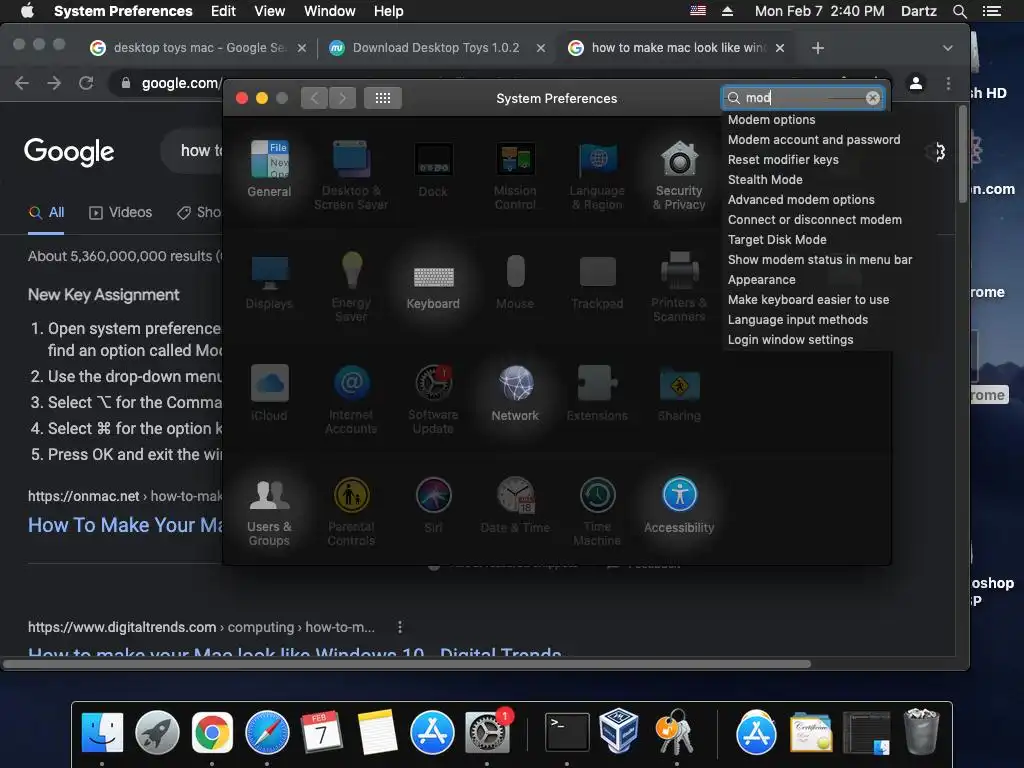Expand Chrome tab search dropdown
This screenshot has width=1024, height=768.
[x=948, y=48]
